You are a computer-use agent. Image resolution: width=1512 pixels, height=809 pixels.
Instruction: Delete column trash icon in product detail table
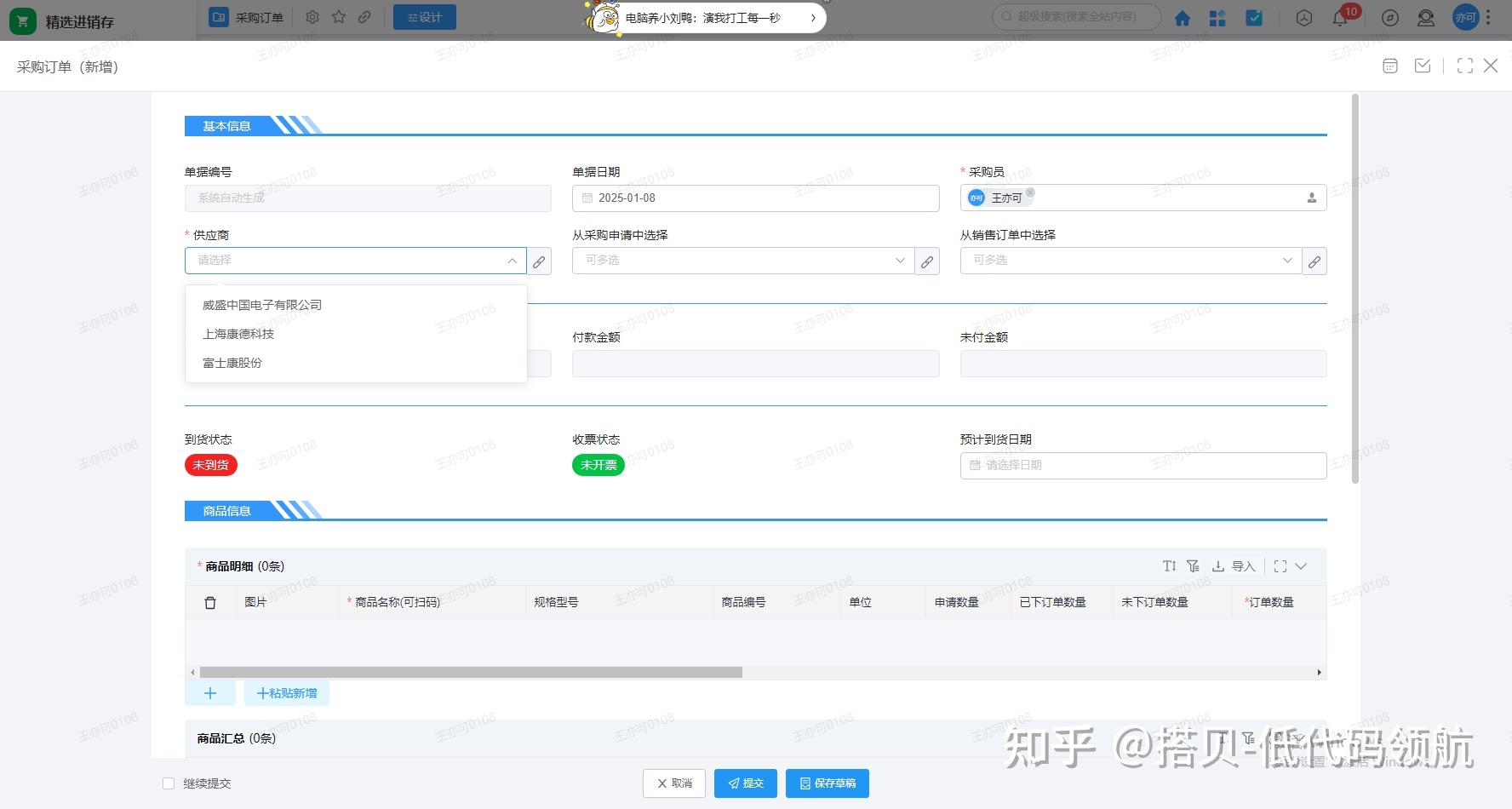(x=211, y=602)
